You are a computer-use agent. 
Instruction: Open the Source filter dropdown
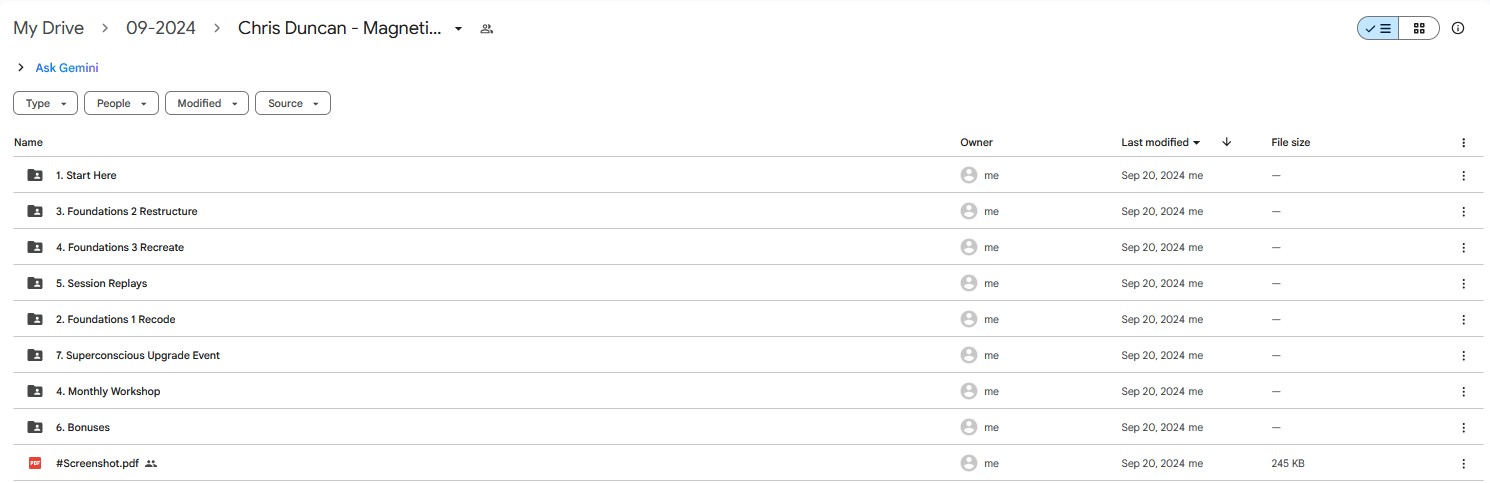click(293, 103)
